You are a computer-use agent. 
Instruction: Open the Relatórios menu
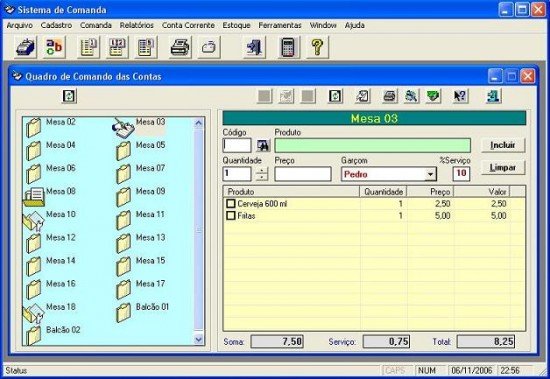(136, 25)
